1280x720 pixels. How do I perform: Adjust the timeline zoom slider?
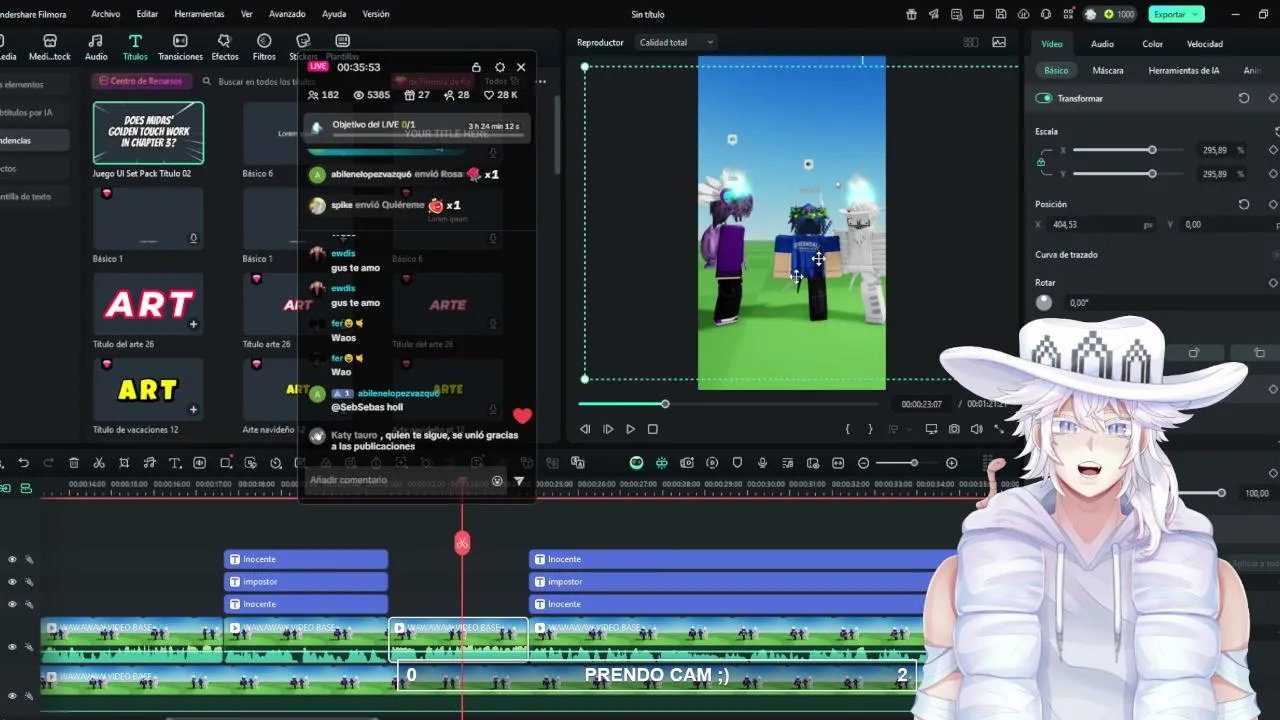tap(913, 463)
